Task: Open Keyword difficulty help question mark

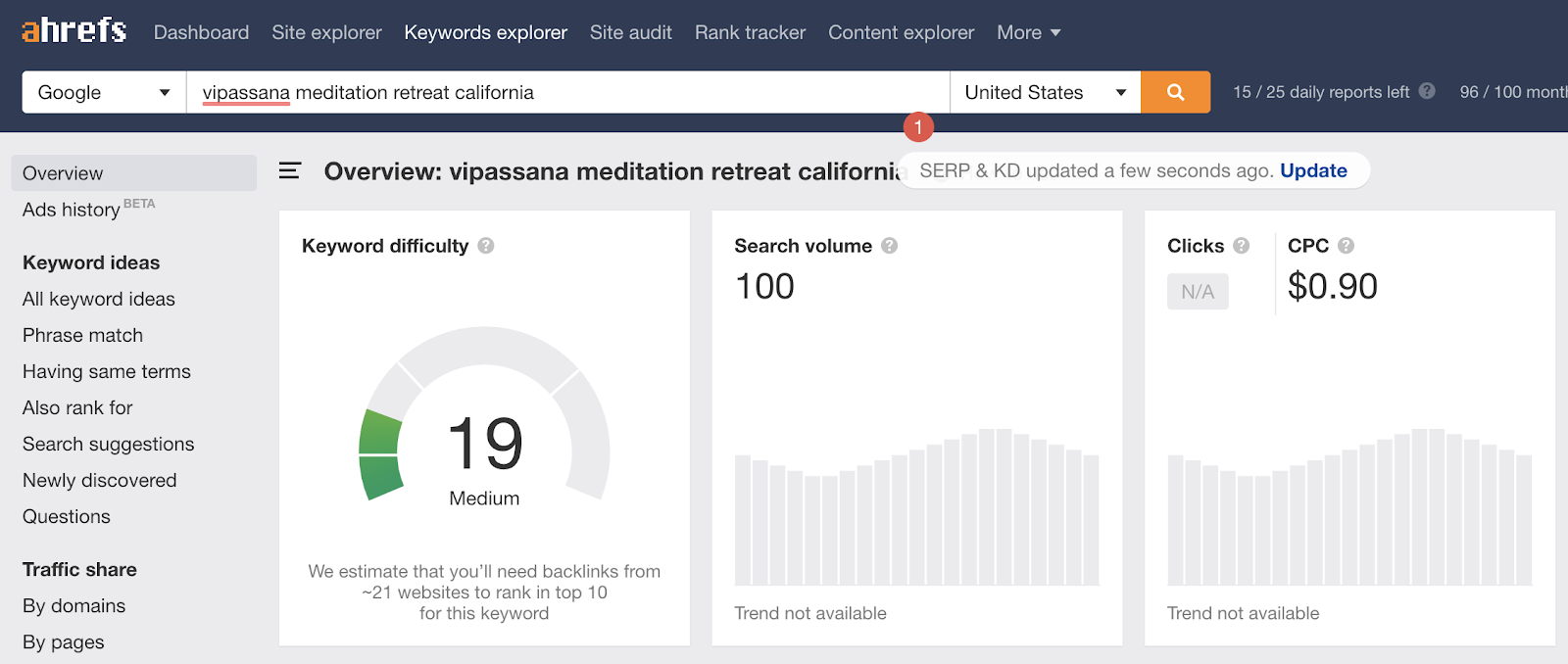Action: click(486, 246)
